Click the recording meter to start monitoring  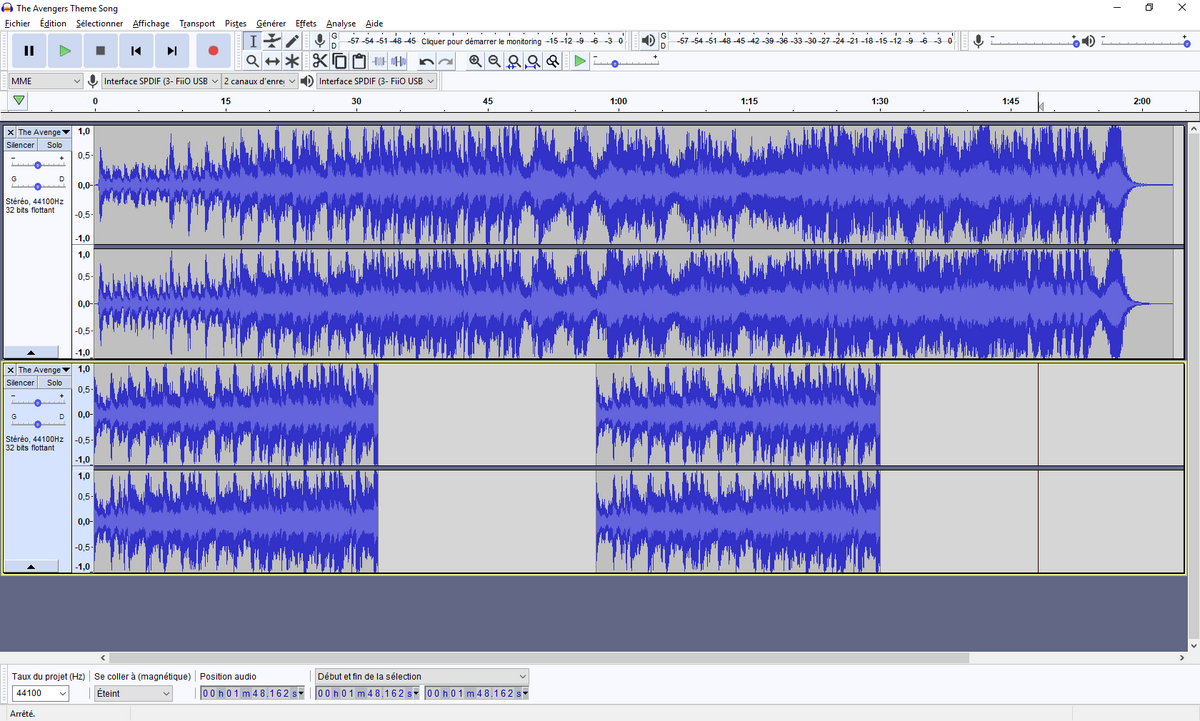pos(484,41)
